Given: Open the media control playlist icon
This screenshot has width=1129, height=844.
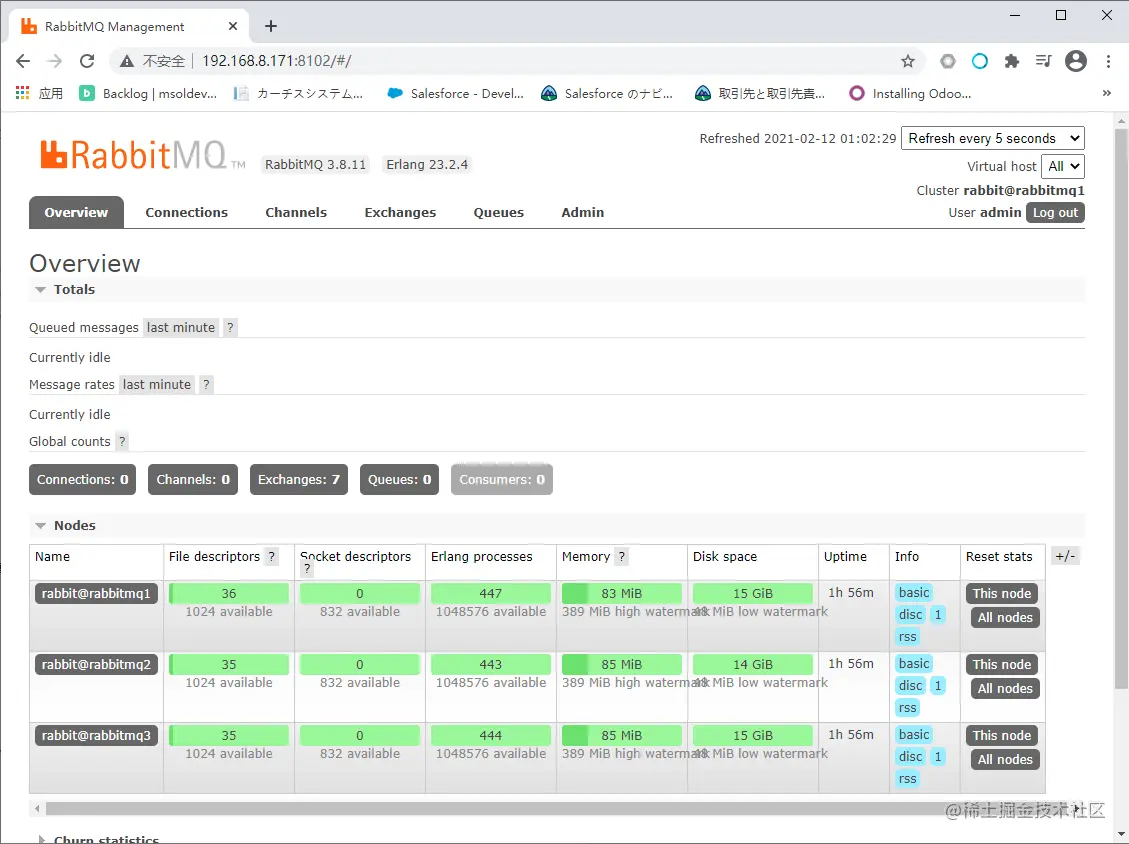Looking at the screenshot, I should tap(1043, 61).
